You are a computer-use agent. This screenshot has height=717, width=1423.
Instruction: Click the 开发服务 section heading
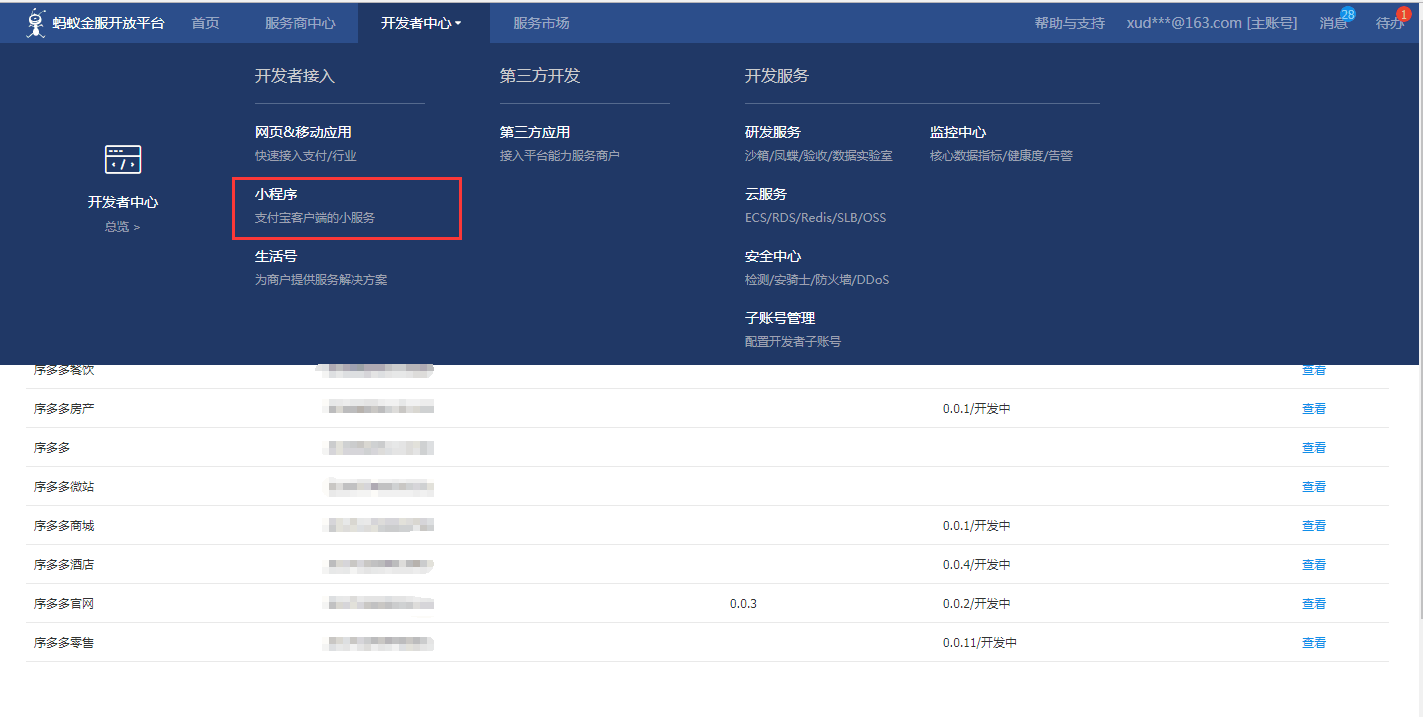click(777, 76)
